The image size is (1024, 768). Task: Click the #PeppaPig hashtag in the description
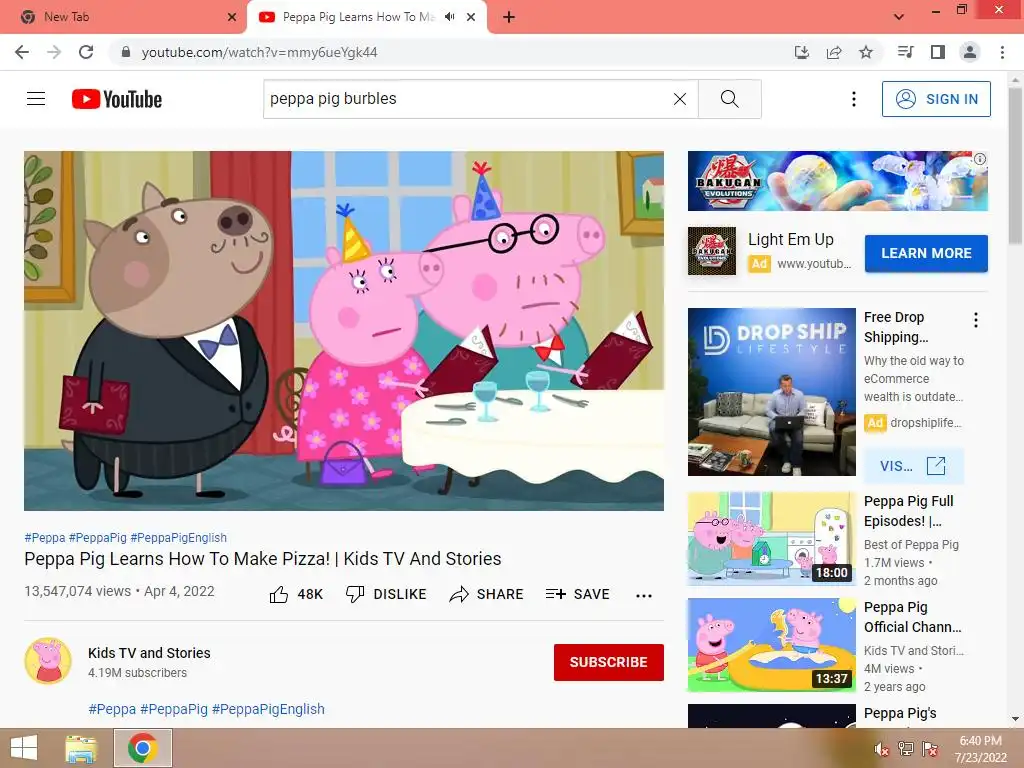pyautogui.click(x=174, y=709)
